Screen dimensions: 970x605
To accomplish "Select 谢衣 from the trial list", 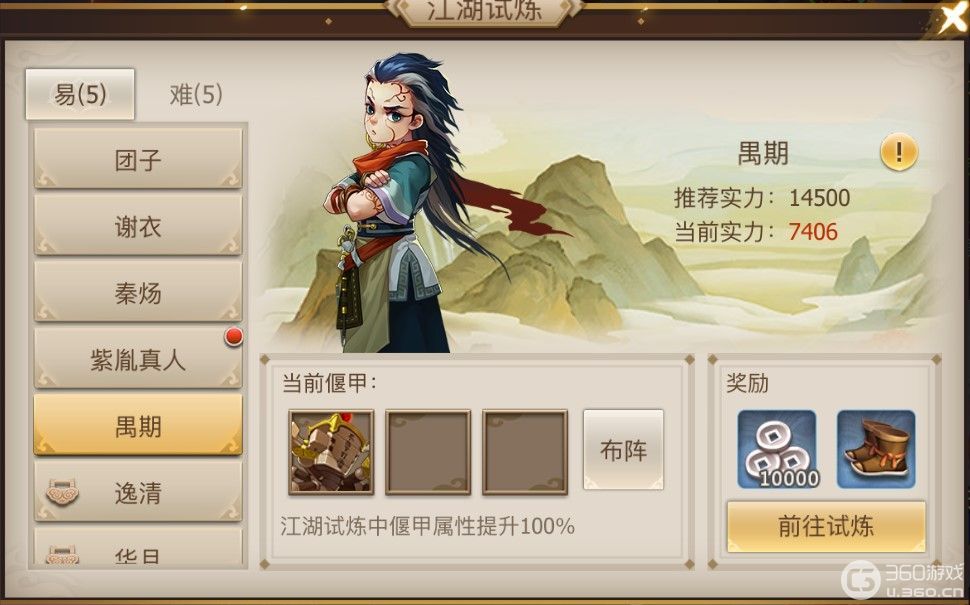I will pyautogui.click(x=138, y=226).
